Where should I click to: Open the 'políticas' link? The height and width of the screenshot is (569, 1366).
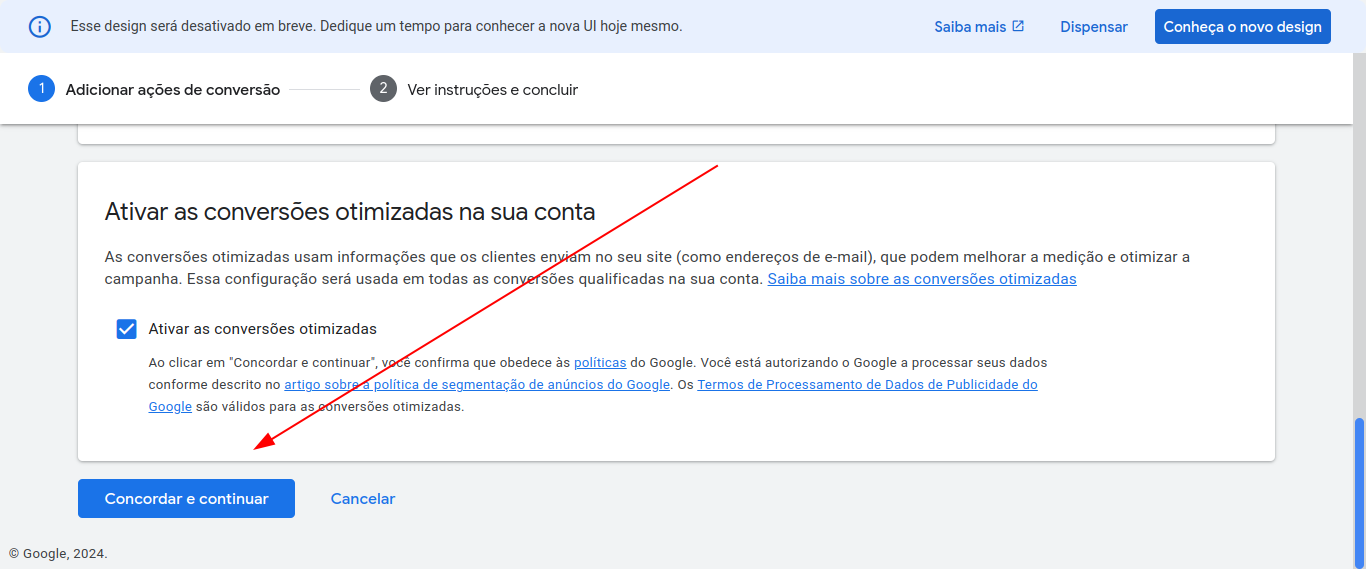pos(600,362)
